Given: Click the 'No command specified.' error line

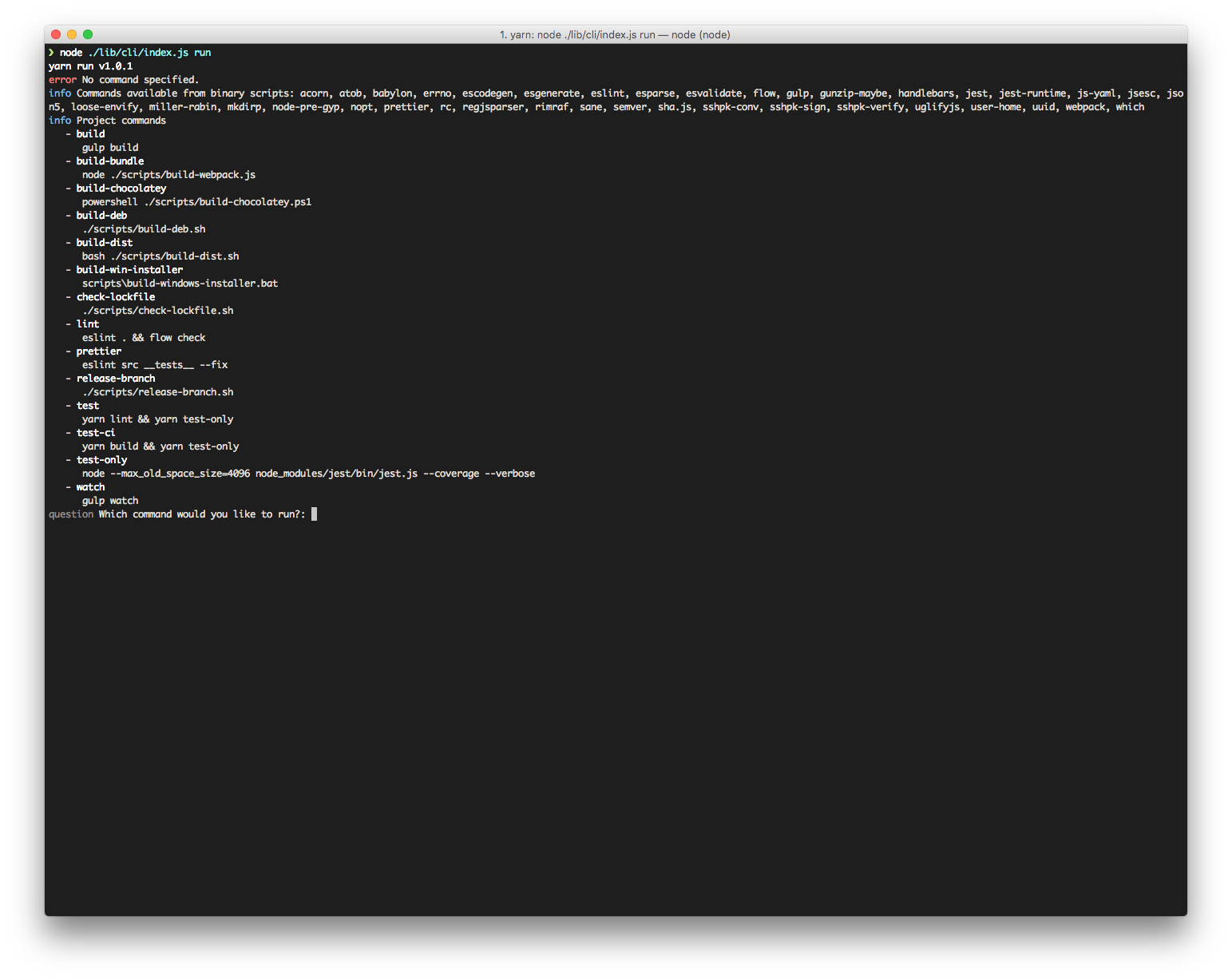Looking at the screenshot, I should [x=124, y=80].
